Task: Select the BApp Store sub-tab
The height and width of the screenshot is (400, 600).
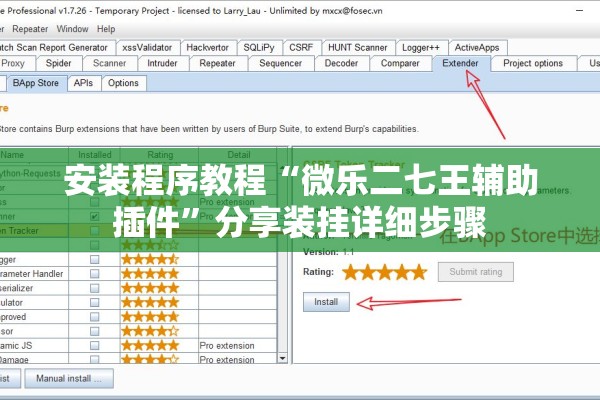Action: click(x=36, y=83)
